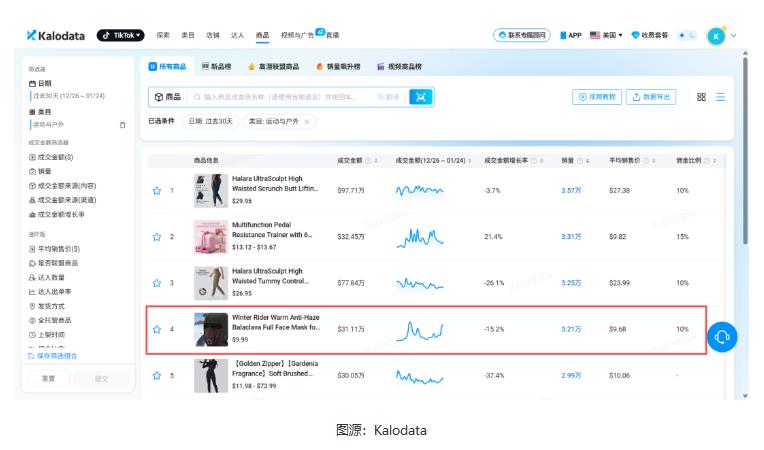Open the 过去30天 date range filter
The height and width of the screenshot is (450, 764).
(69, 96)
